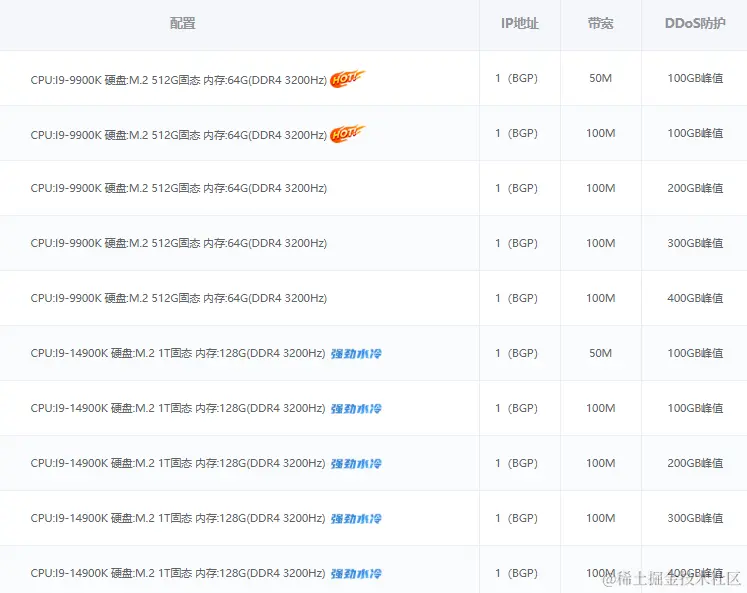Screen dimensions: 747x593
Task: Click 100M bandwidth in I9-9900K 200GB峰值 row
Action: tap(600, 188)
